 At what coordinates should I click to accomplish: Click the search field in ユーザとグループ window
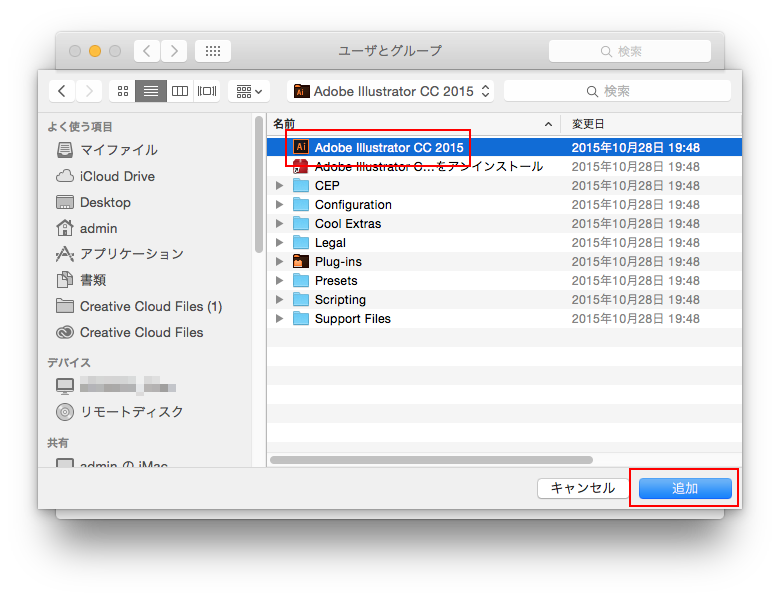pyautogui.click(x=630, y=51)
